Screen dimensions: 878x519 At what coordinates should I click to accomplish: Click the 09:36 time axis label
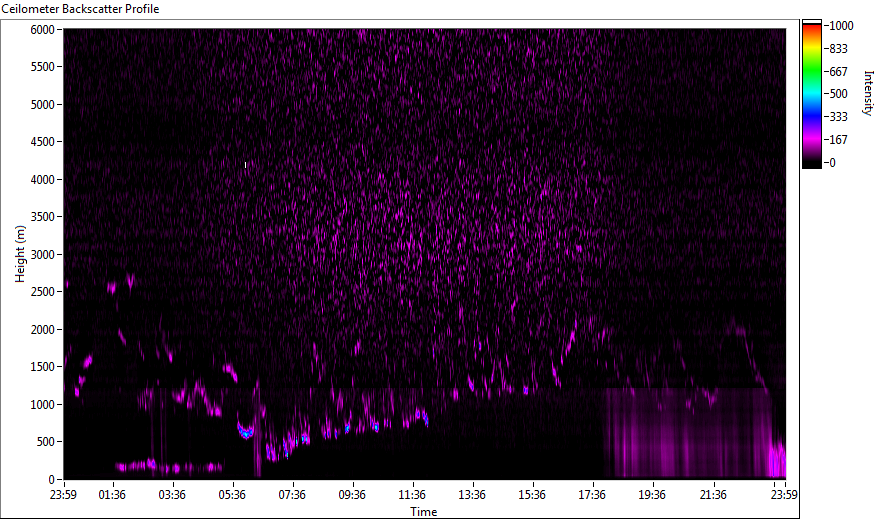(352, 495)
